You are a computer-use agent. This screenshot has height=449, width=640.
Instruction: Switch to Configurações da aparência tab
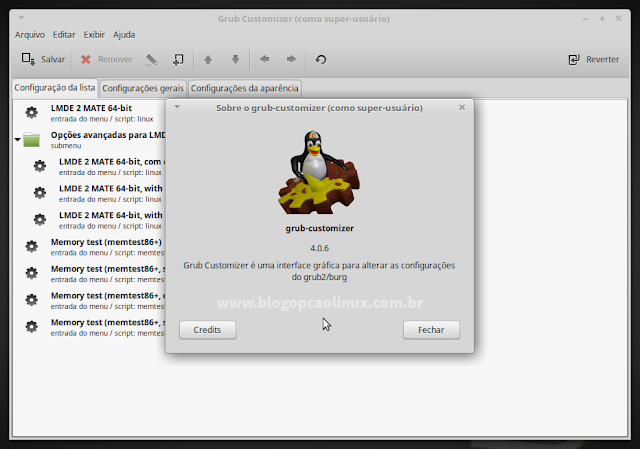(x=245, y=88)
